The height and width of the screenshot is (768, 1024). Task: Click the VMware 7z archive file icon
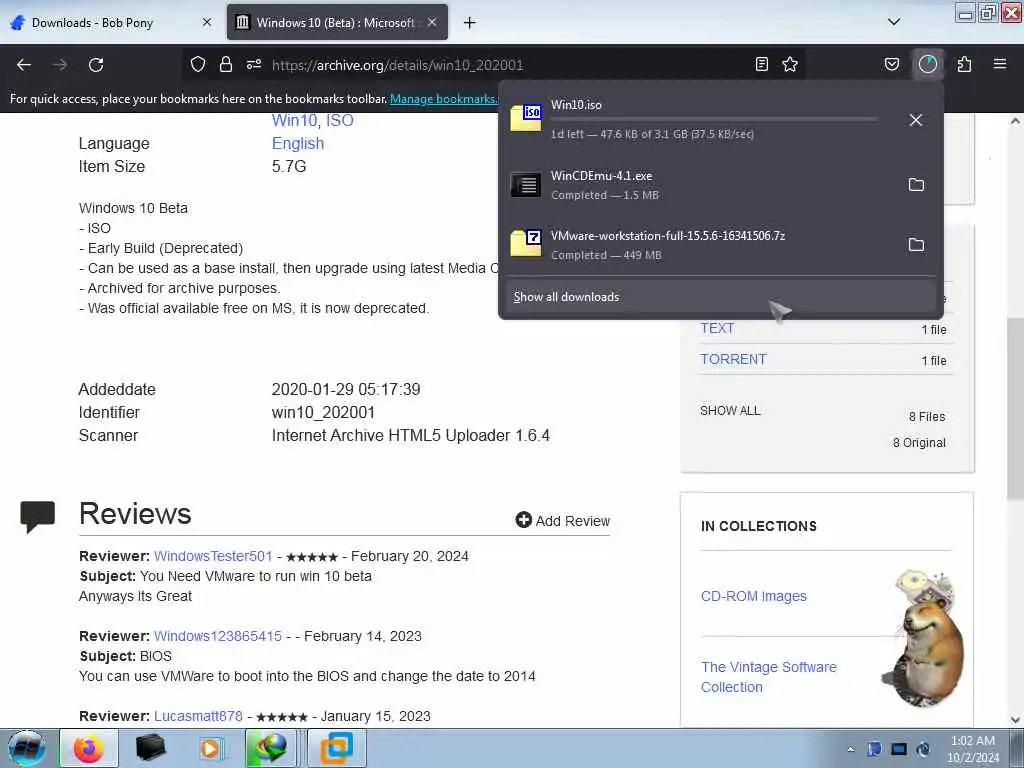point(526,243)
